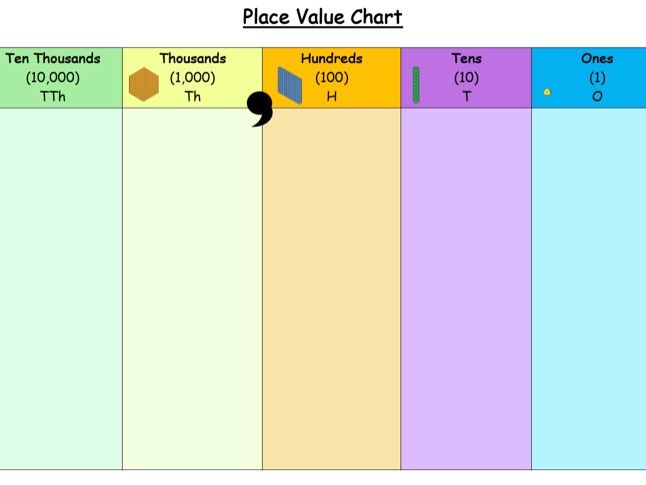Click the light green Ten Thousands column body

[61, 289]
